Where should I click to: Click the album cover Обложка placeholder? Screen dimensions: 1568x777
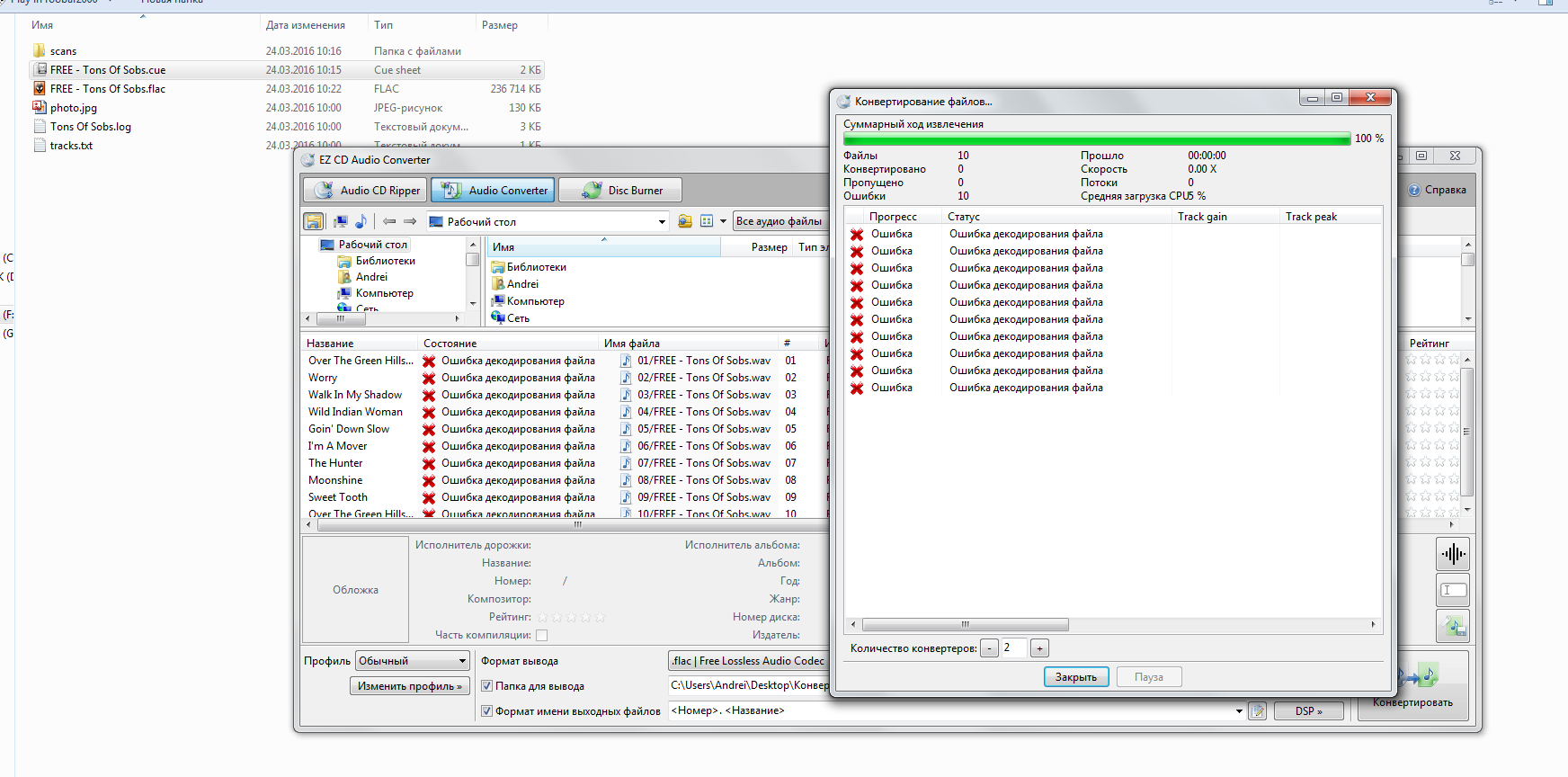point(355,590)
